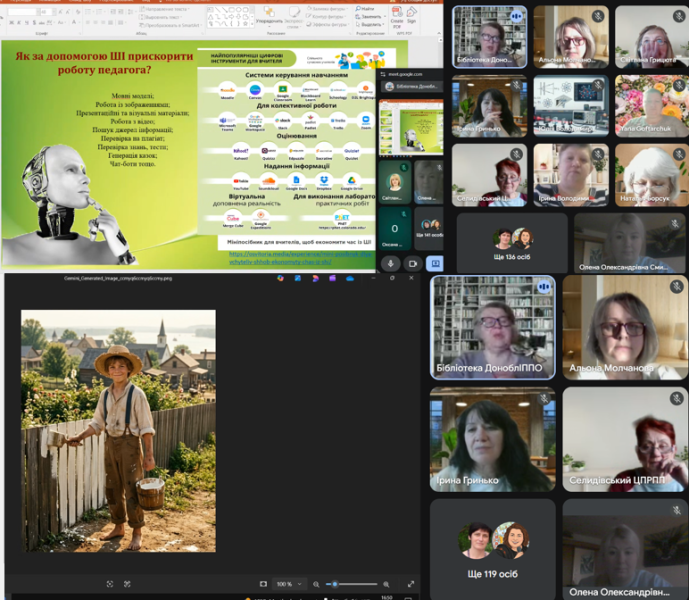689x600 pixels.
Task: Toggle screen presenting button in Meet mini window
Action: point(435,263)
